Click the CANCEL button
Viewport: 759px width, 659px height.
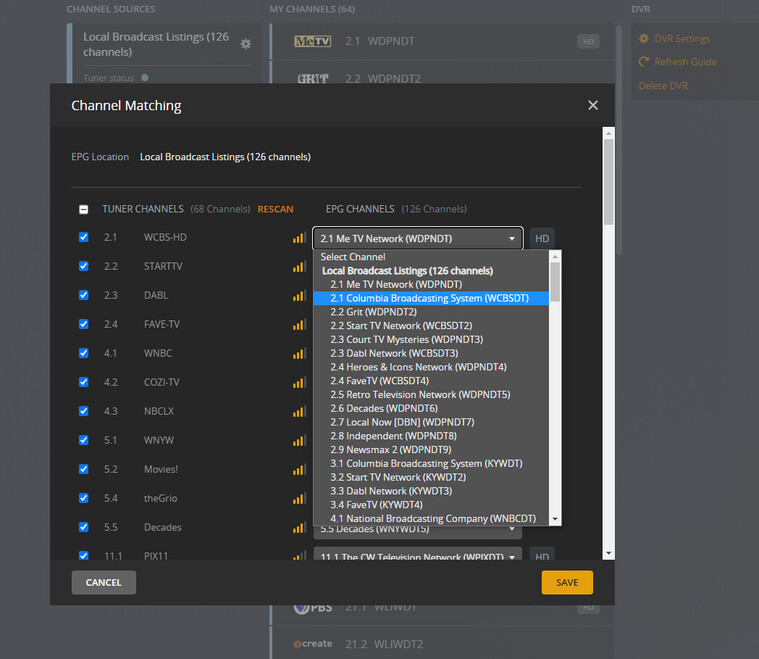click(104, 582)
